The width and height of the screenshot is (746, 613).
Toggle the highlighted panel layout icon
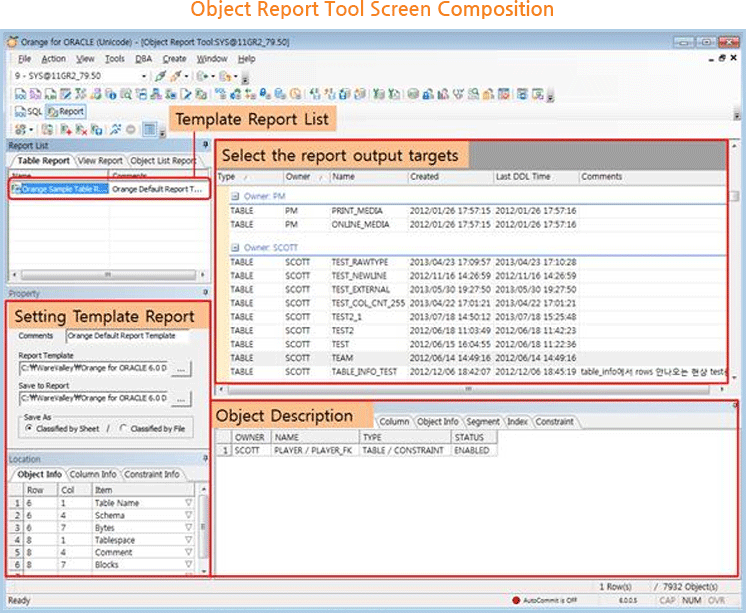pos(149,129)
